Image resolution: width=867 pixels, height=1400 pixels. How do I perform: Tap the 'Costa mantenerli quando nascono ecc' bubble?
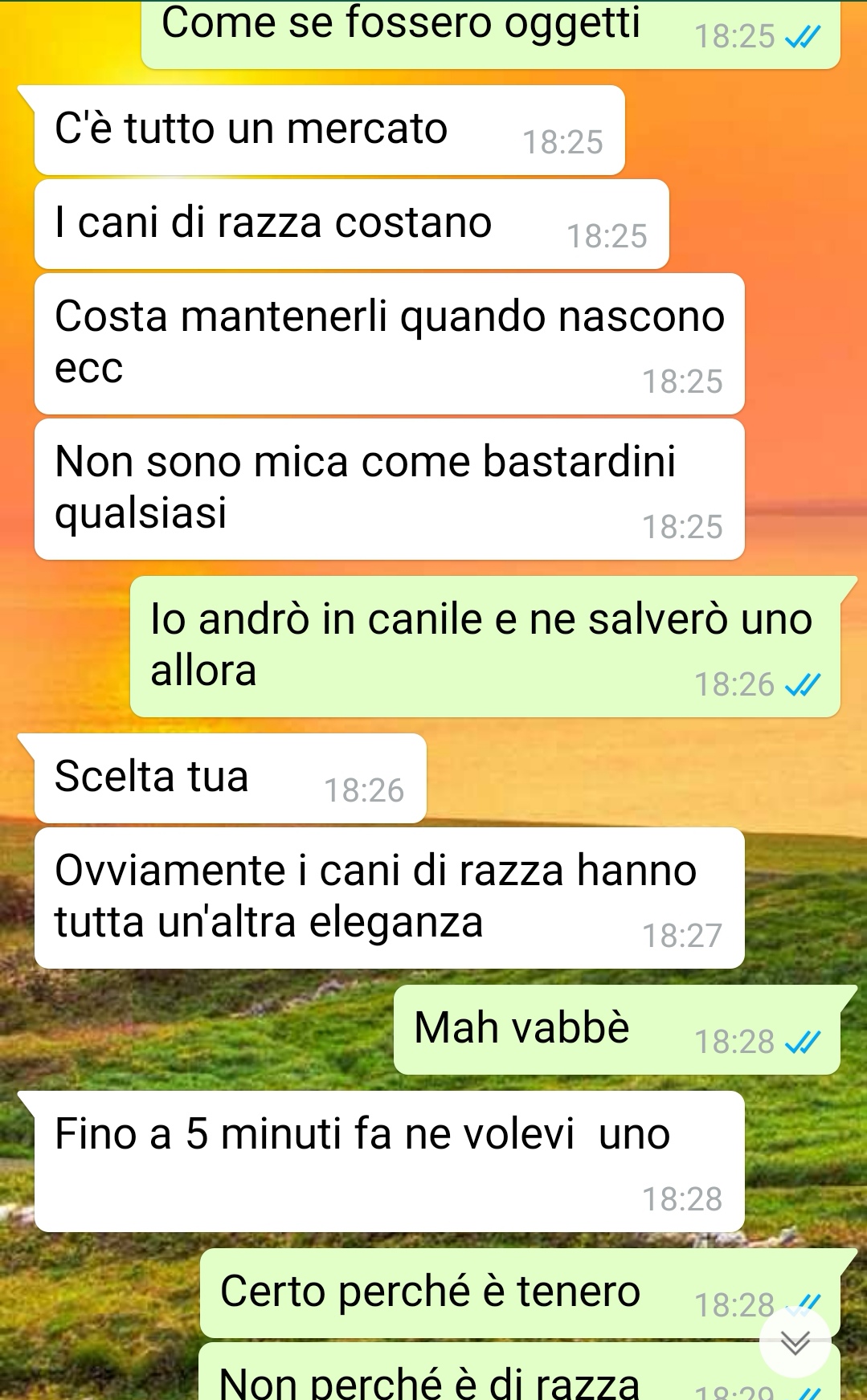click(x=390, y=344)
